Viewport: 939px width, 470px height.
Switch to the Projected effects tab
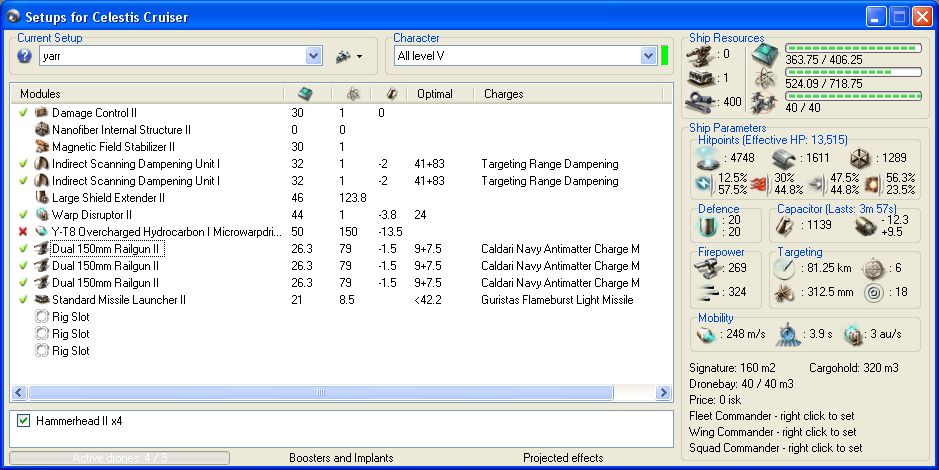point(563,458)
